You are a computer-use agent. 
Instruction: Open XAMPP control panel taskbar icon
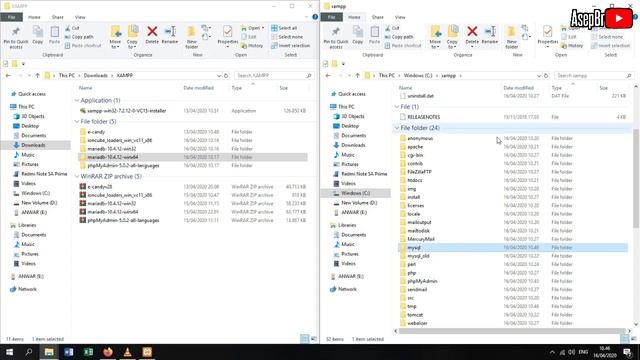tap(147, 352)
